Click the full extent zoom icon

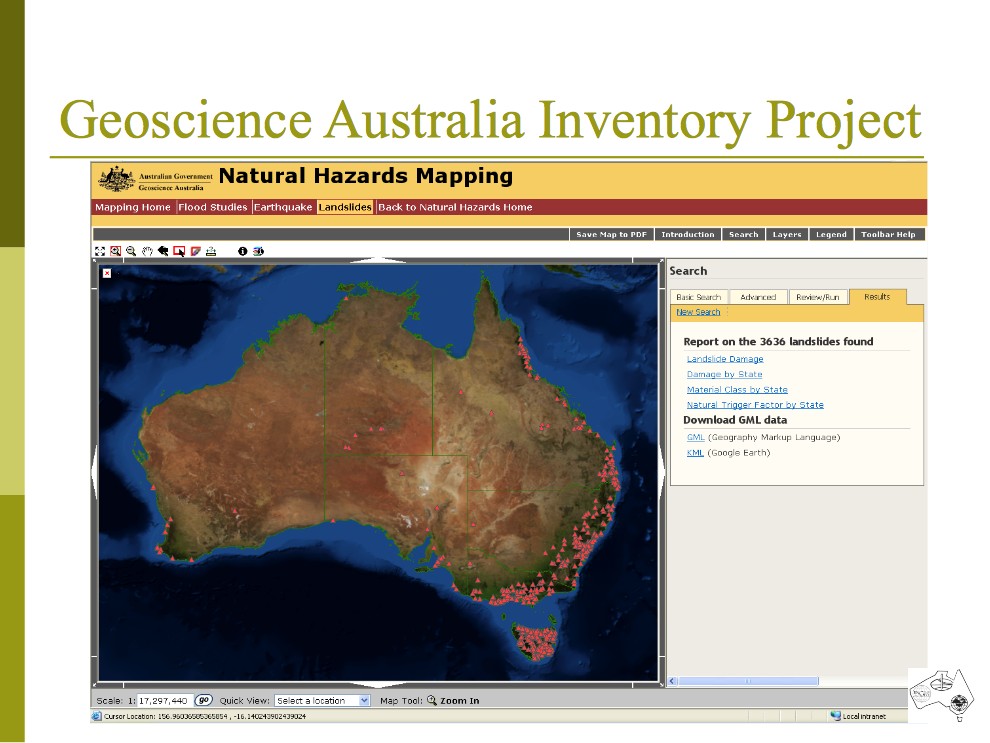99,251
